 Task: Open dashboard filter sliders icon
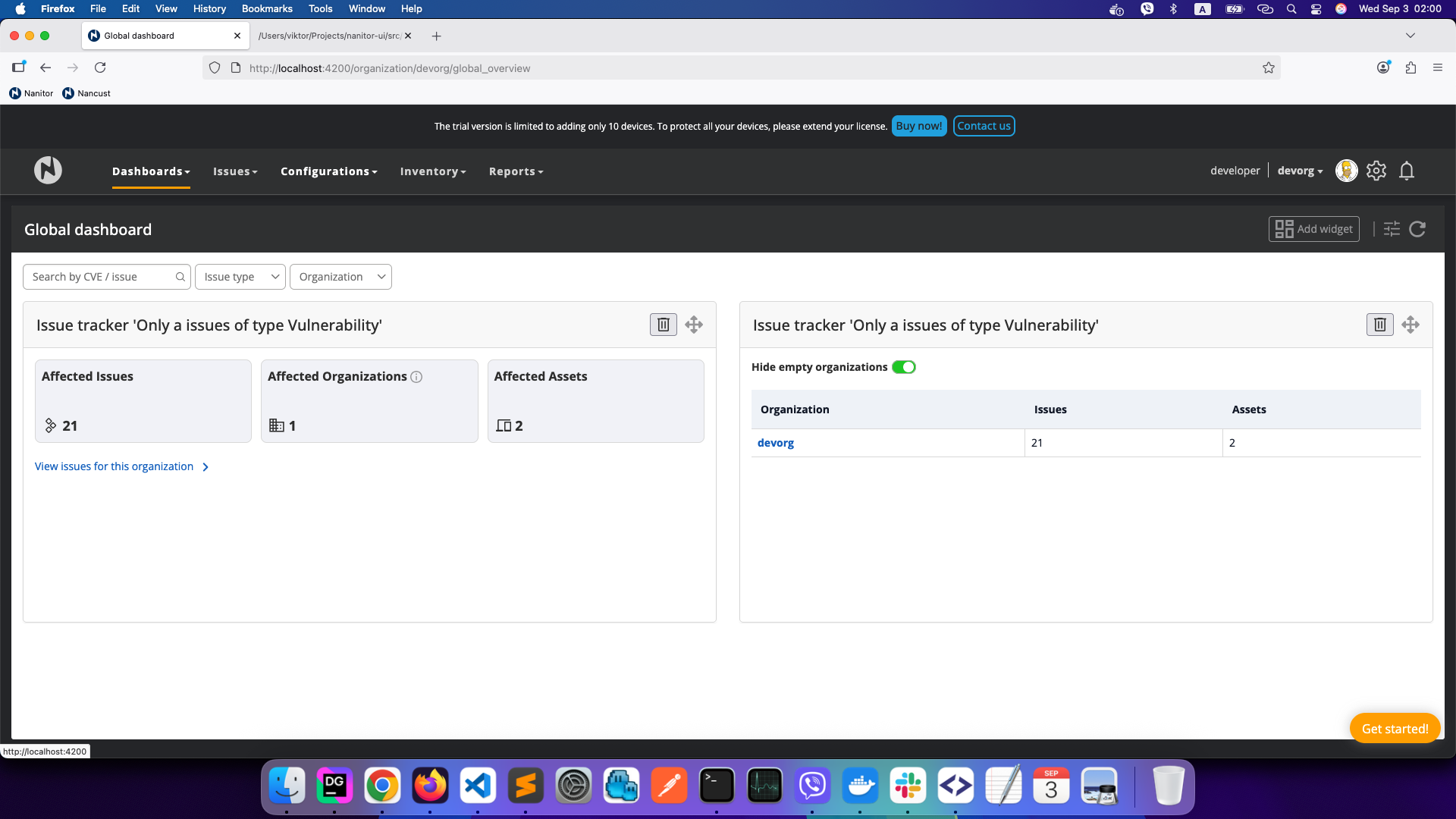point(1391,229)
